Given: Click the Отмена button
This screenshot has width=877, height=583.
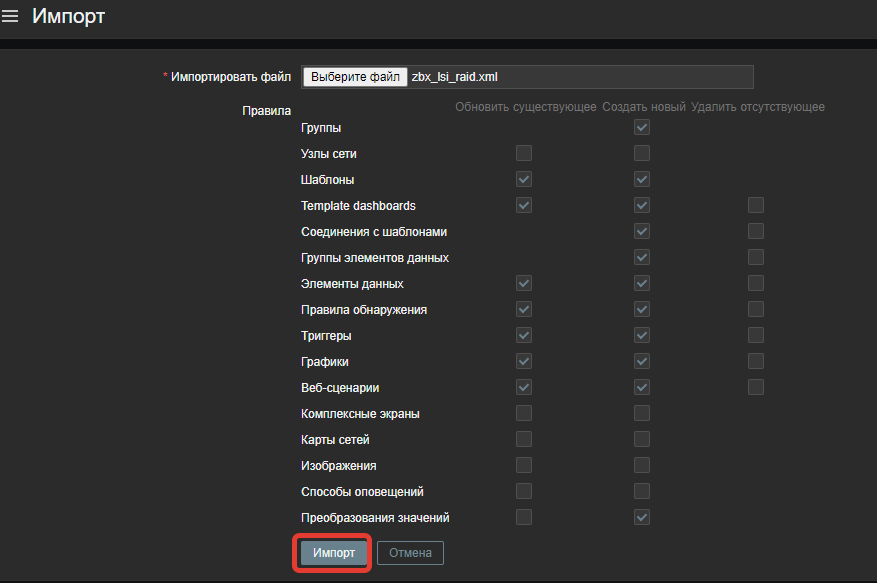Looking at the screenshot, I should (x=410, y=553).
